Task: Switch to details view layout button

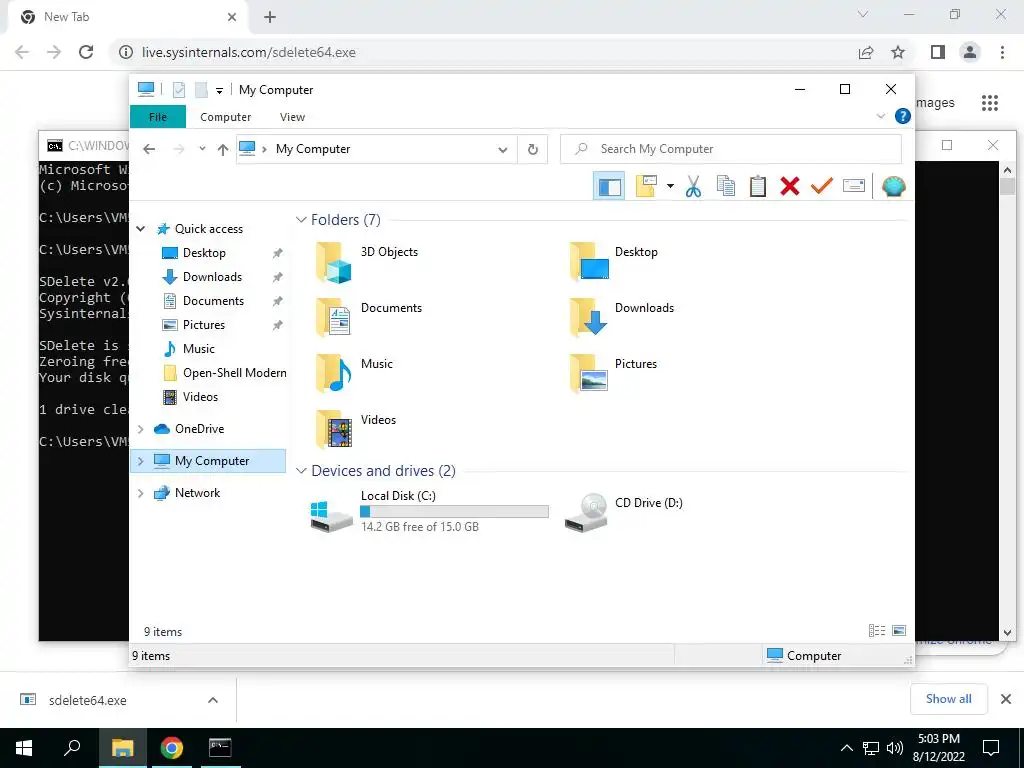Action: pyautogui.click(x=876, y=630)
